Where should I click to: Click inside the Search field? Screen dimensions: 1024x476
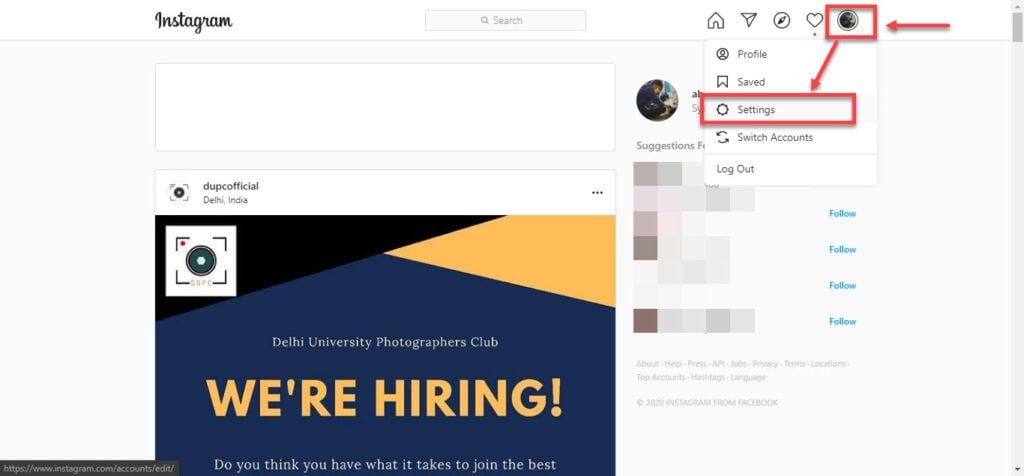[505, 20]
